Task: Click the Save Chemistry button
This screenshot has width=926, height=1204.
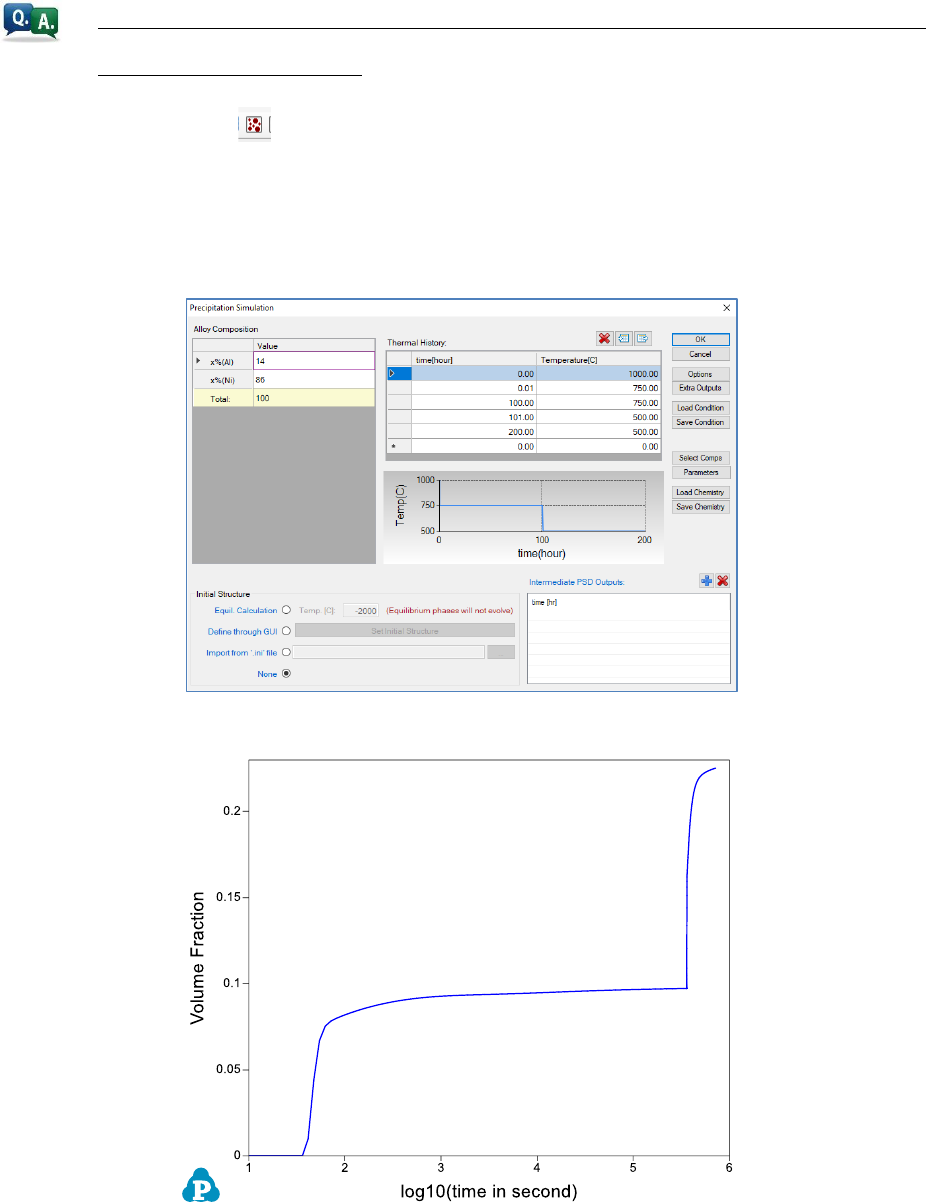Action: (x=701, y=506)
